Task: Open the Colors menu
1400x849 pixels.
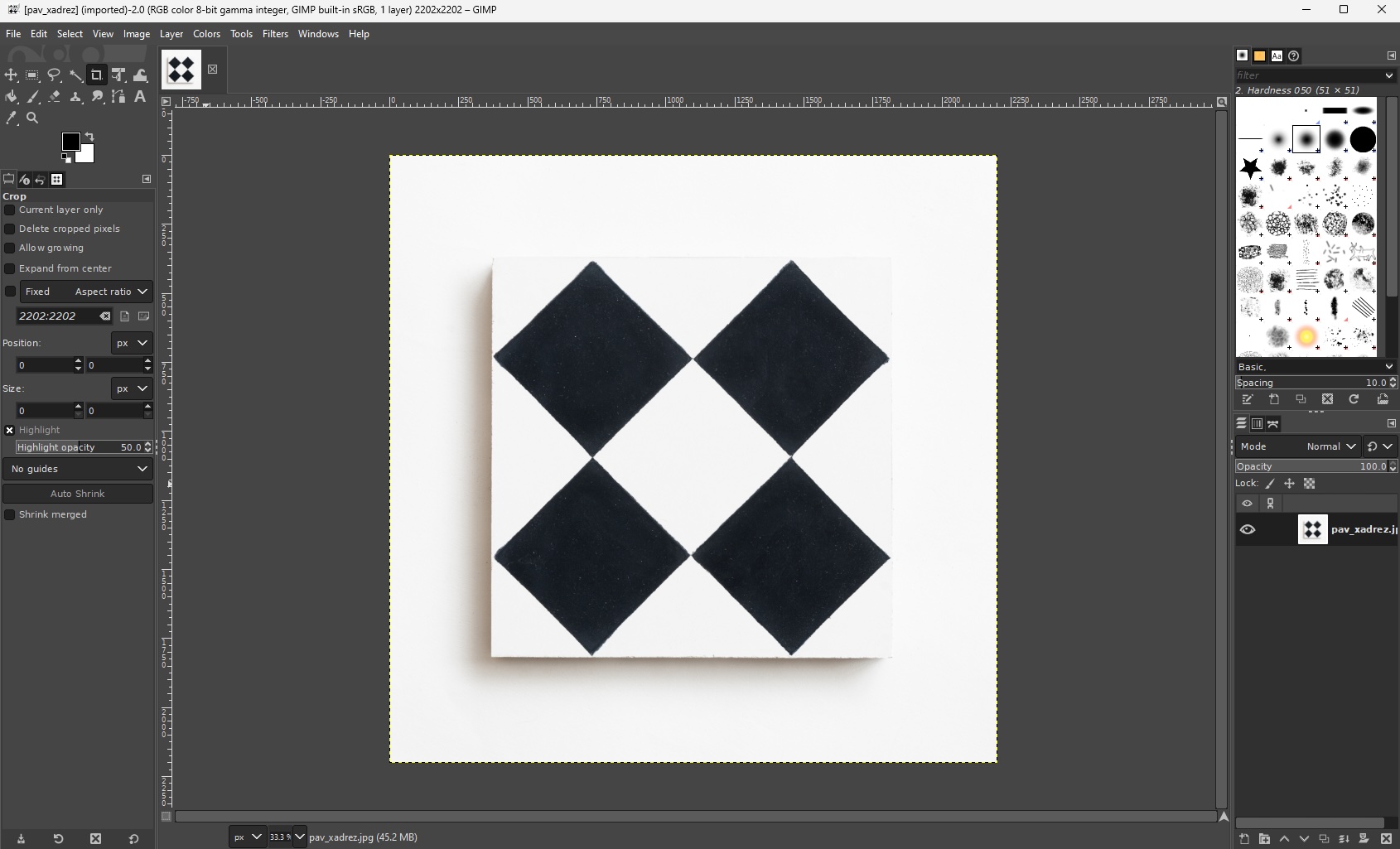Action: [x=206, y=34]
